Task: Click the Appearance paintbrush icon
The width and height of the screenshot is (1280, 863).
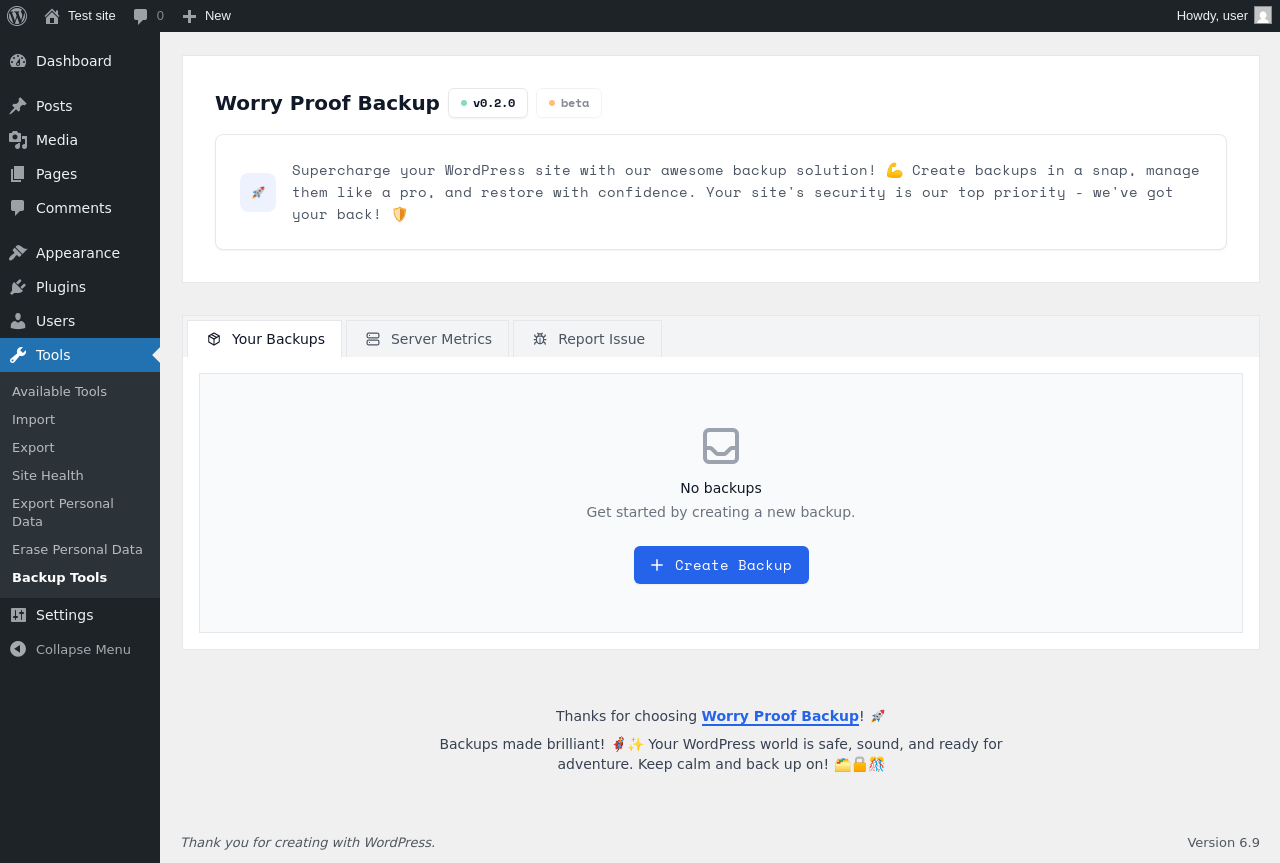Action: [18, 253]
